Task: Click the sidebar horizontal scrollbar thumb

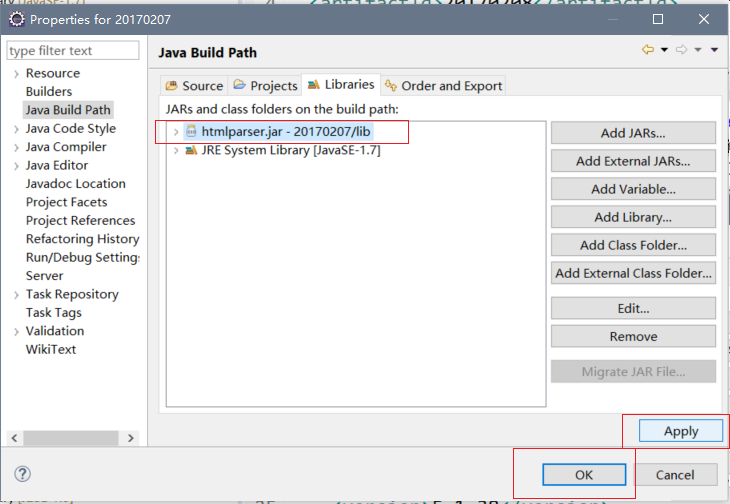Action: (71, 438)
